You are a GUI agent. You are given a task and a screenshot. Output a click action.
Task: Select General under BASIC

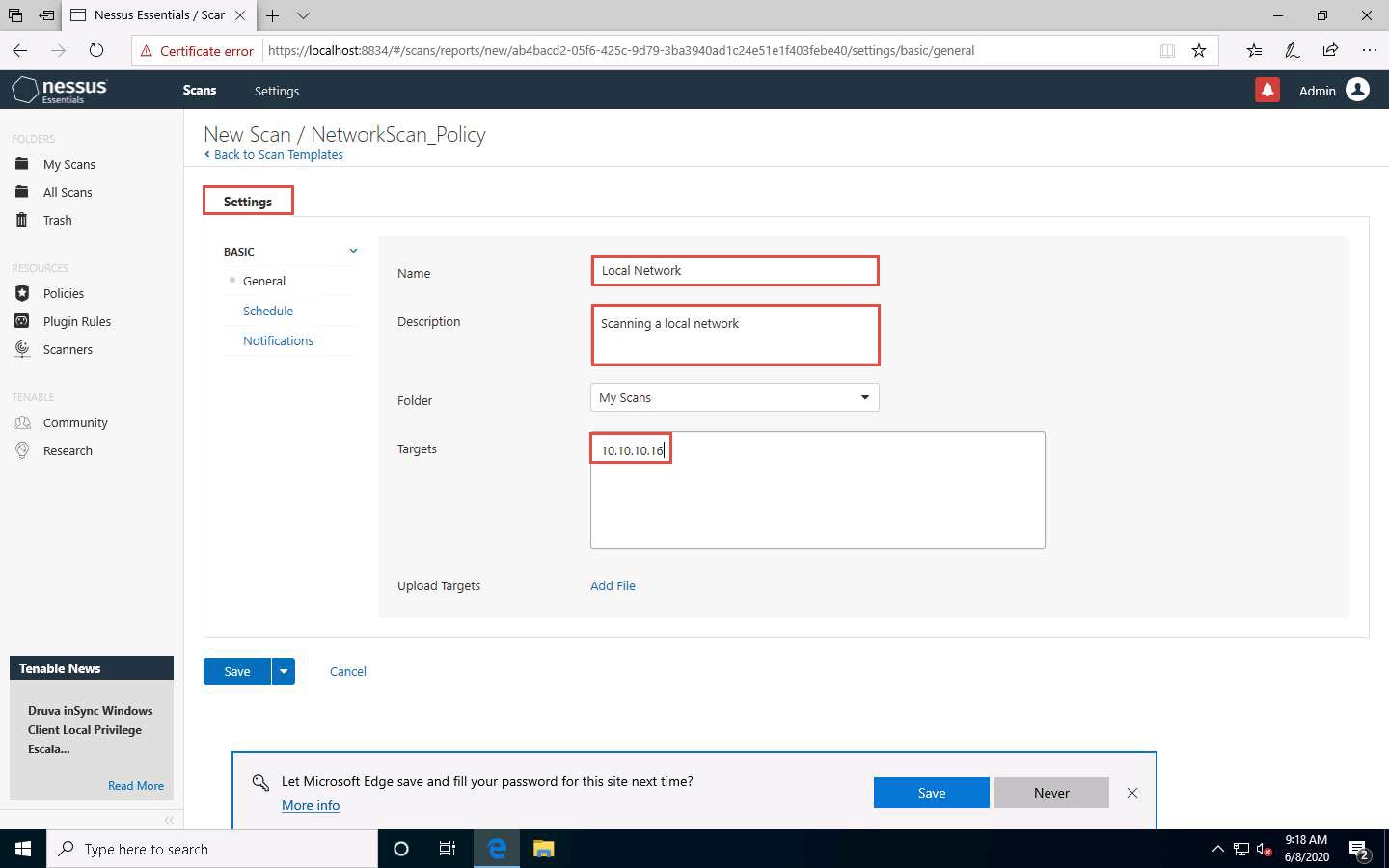click(264, 281)
